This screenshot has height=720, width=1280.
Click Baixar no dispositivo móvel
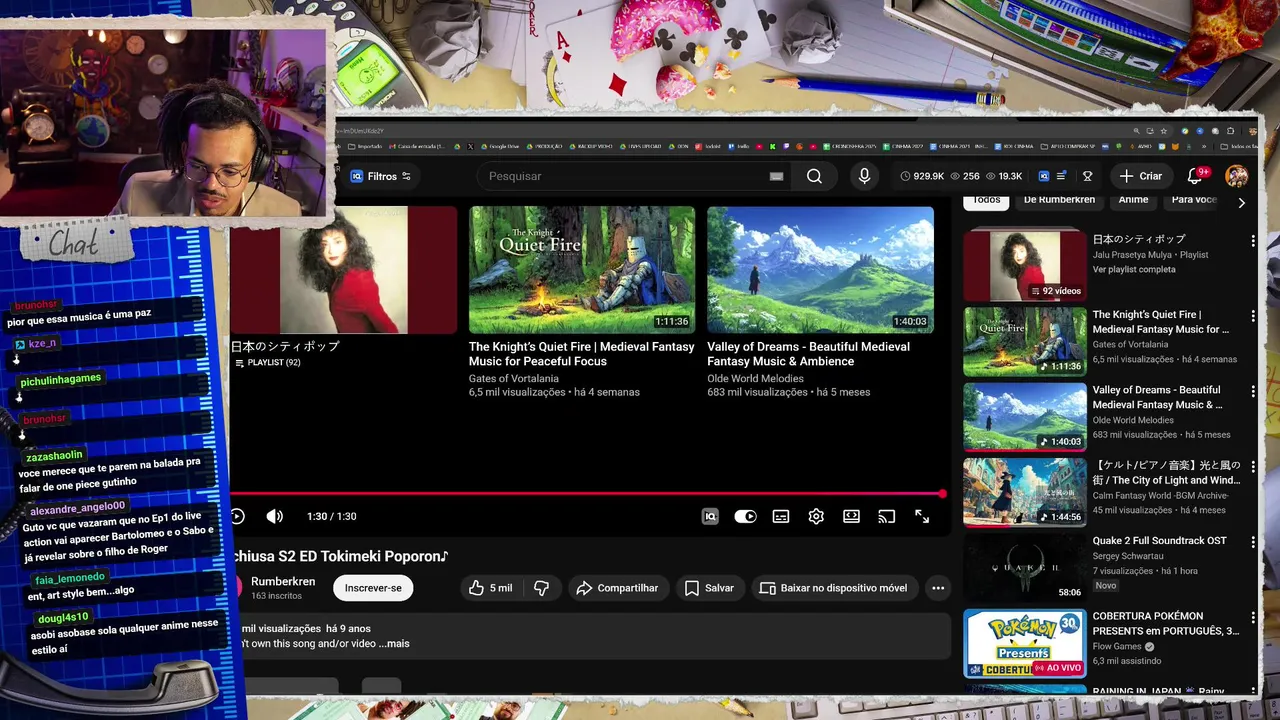833,588
